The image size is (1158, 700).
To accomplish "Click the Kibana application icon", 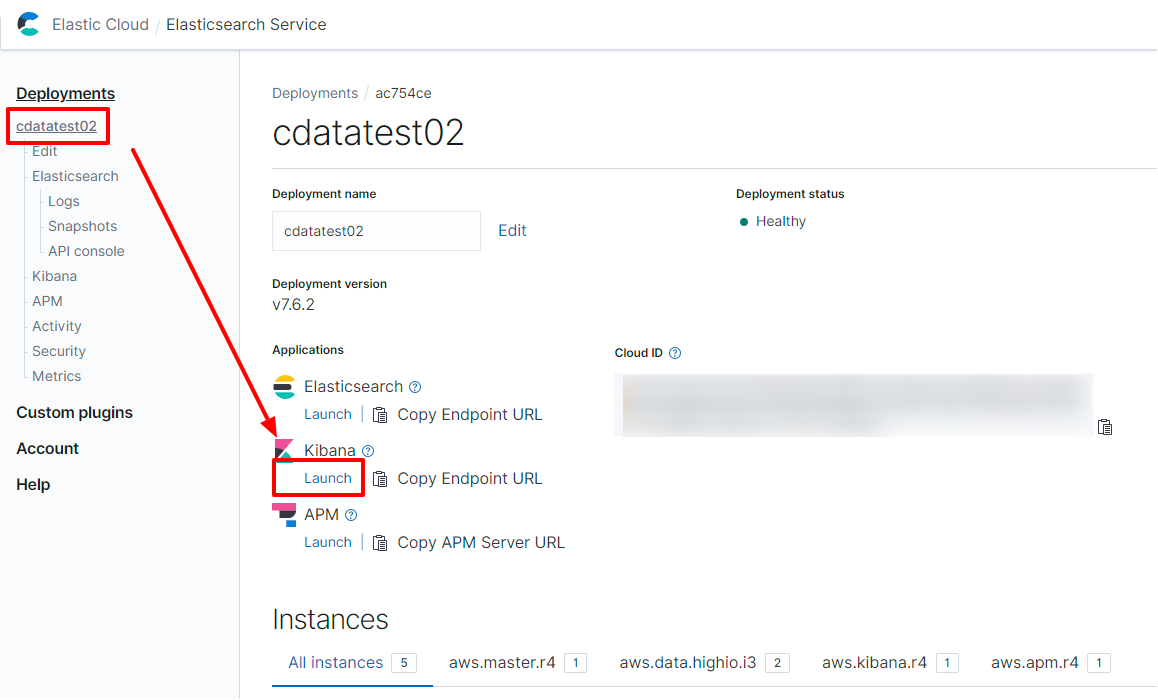I will [284, 450].
